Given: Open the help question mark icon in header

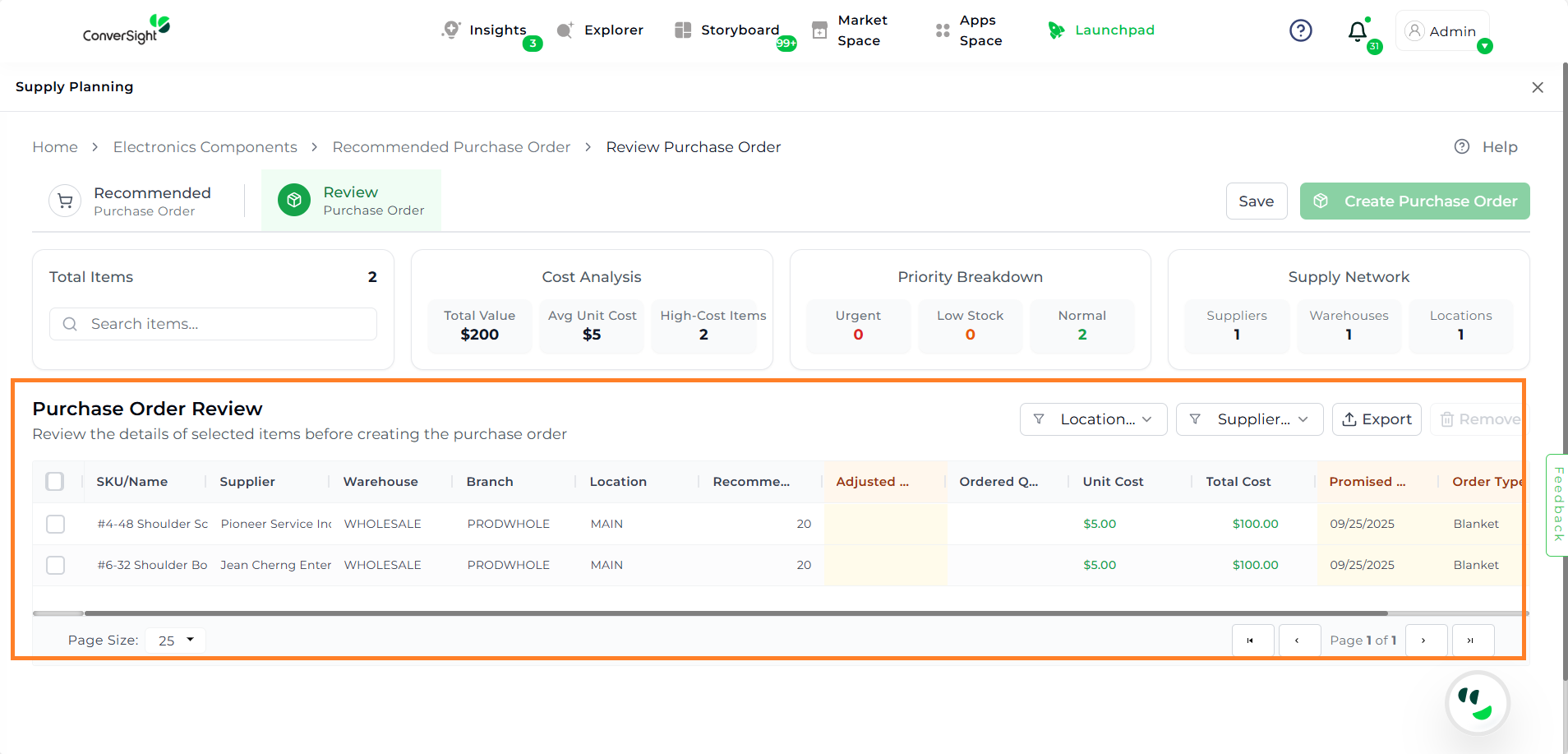Looking at the screenshot, I should (1300, 30).
